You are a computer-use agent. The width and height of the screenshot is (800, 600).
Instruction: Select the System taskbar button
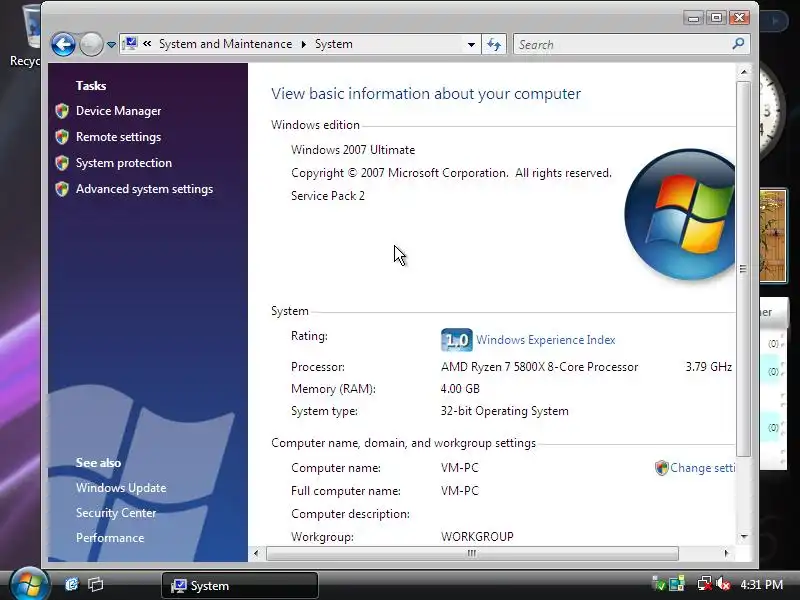[x=240, y=586]
